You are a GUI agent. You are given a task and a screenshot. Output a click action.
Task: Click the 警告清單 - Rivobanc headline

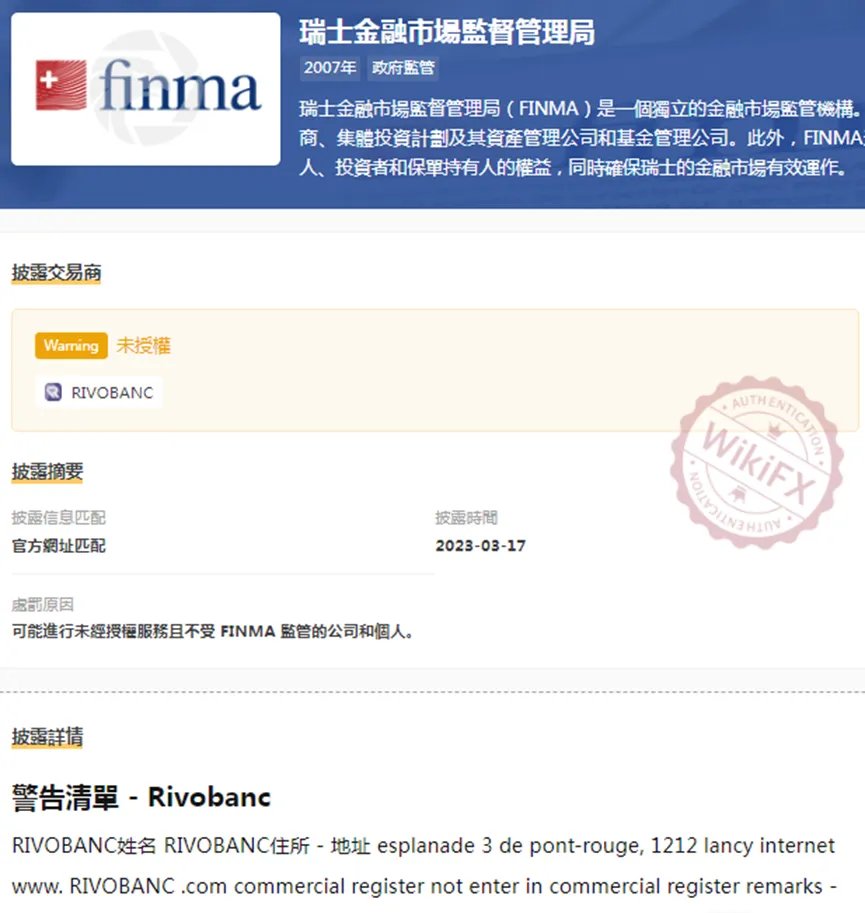tap(141, 797)
